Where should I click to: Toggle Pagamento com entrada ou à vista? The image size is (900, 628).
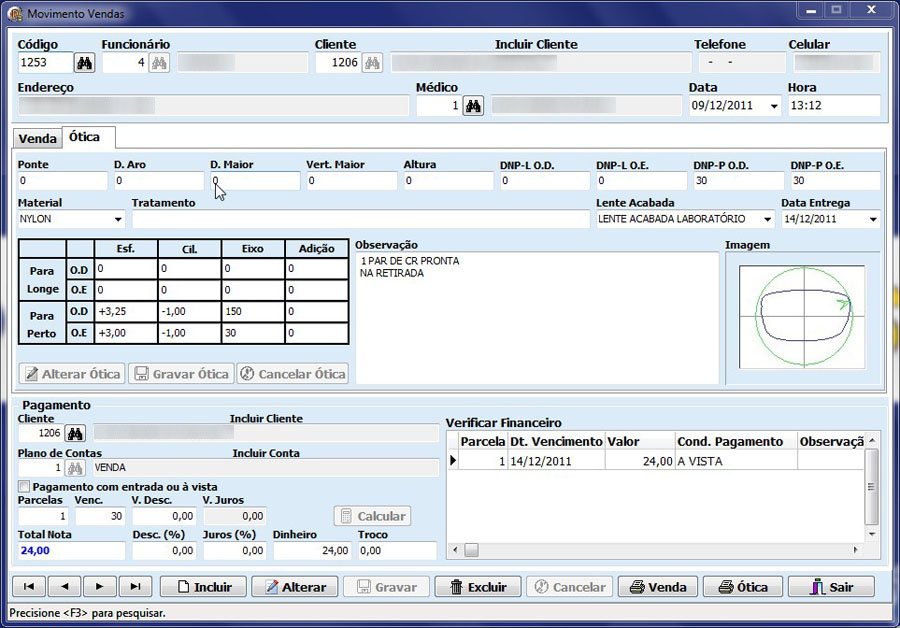(x=24, y=487)
